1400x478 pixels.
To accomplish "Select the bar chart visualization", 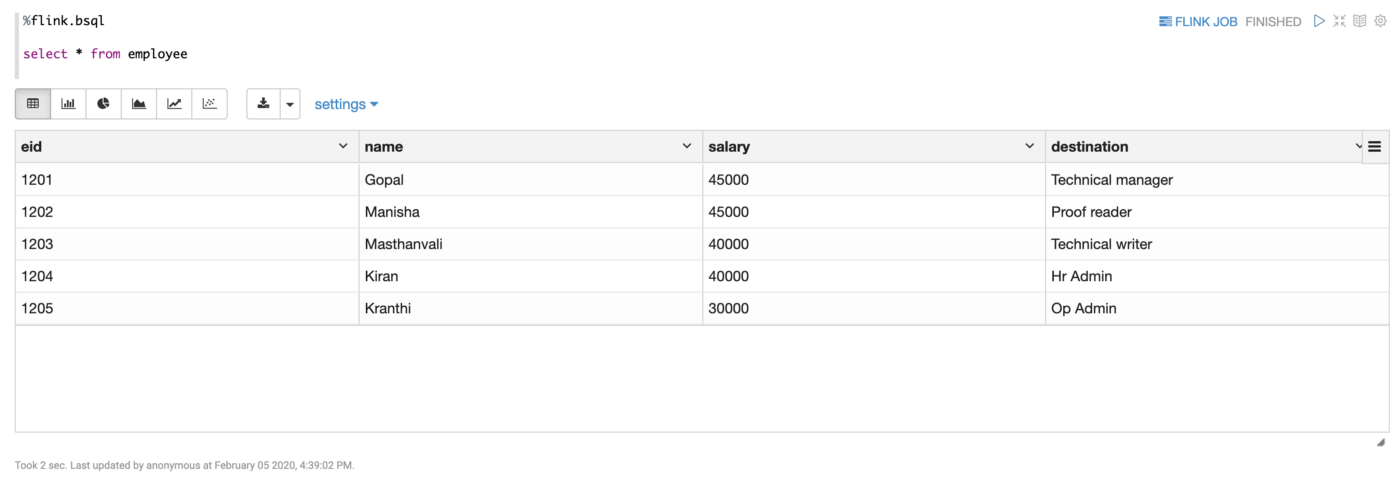I will coord(68,104).
